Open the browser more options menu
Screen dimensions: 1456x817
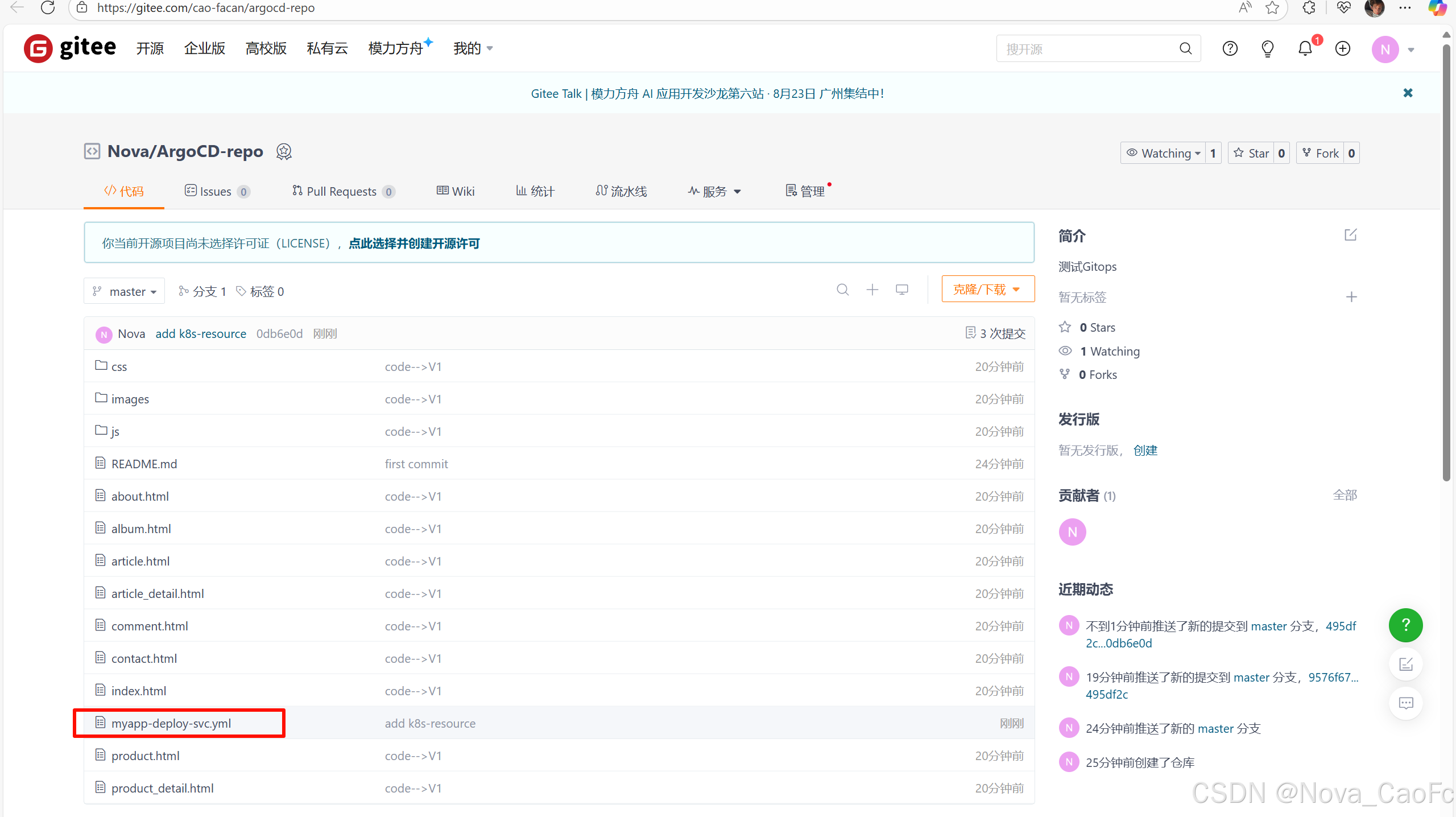[x=1405, y=7]
